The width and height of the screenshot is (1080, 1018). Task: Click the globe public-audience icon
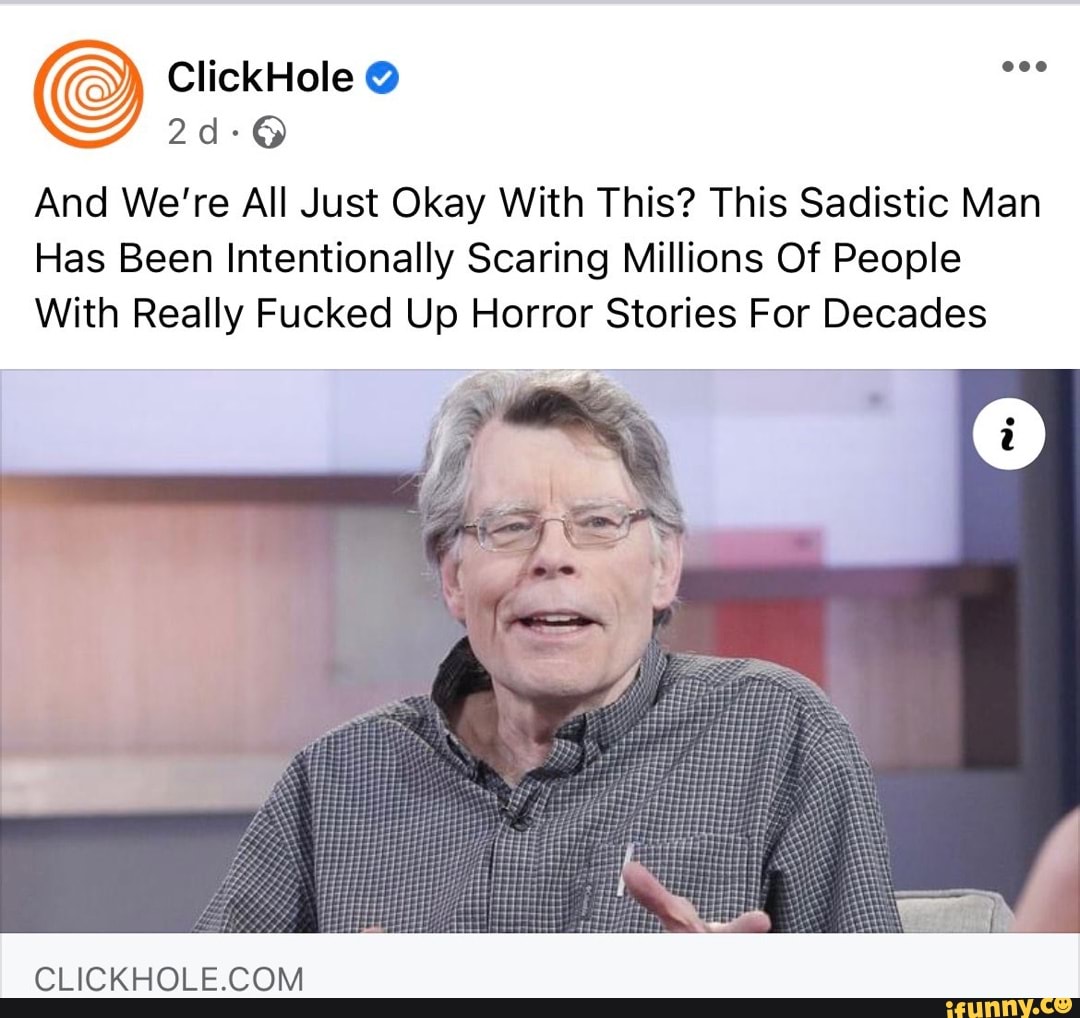(x=269, y=132)
